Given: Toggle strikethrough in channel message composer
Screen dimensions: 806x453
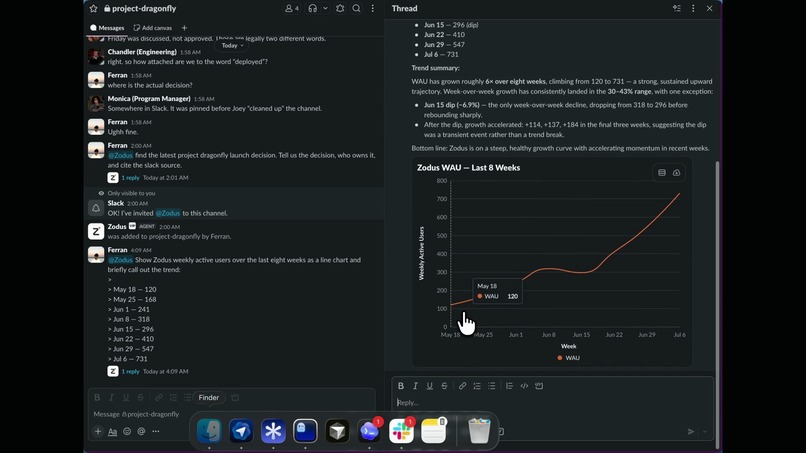Looking at the screenshot, I should tap(140, 397).
